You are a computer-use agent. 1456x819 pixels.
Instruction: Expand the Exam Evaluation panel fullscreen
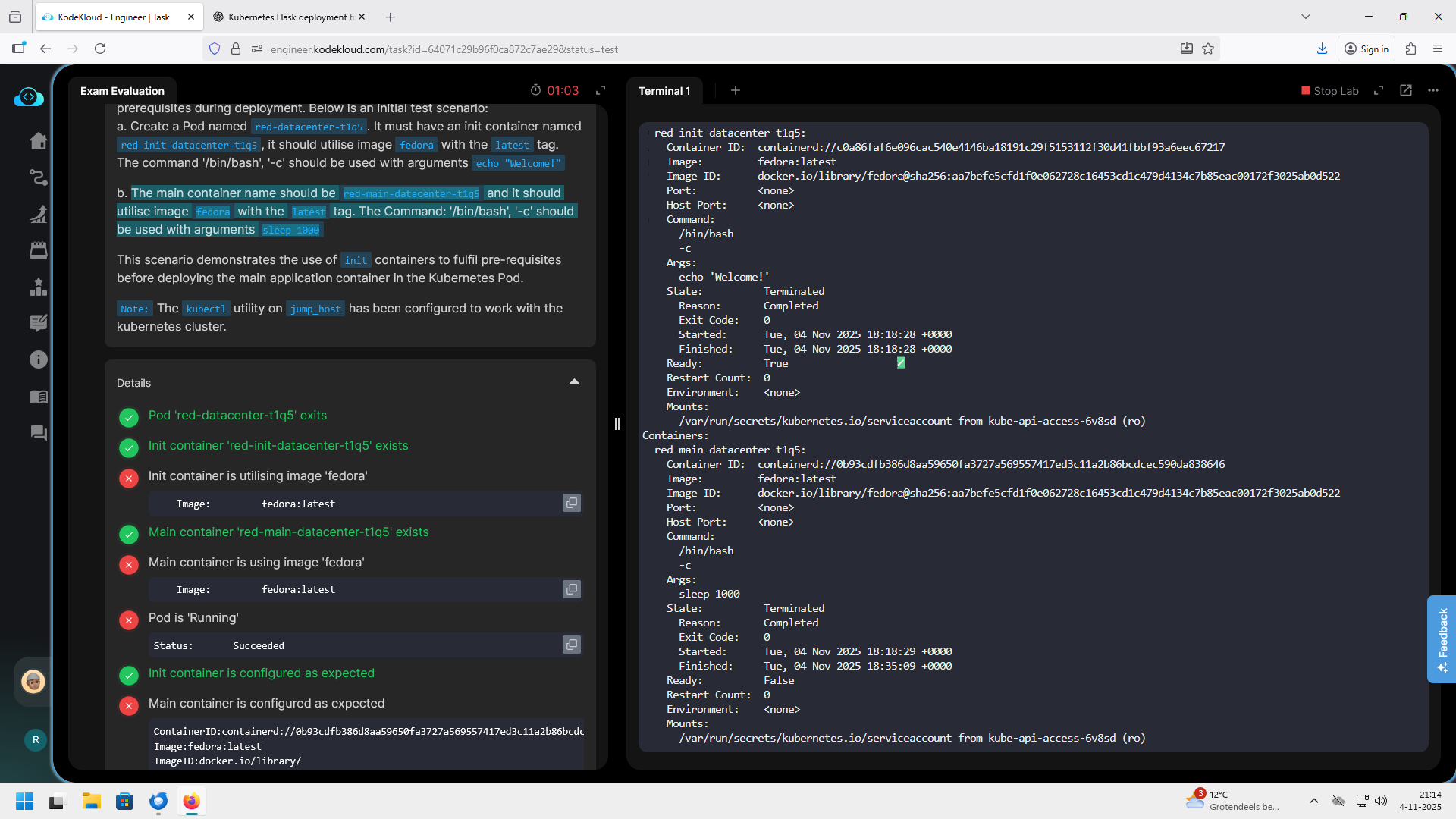[x=601, y=90]
